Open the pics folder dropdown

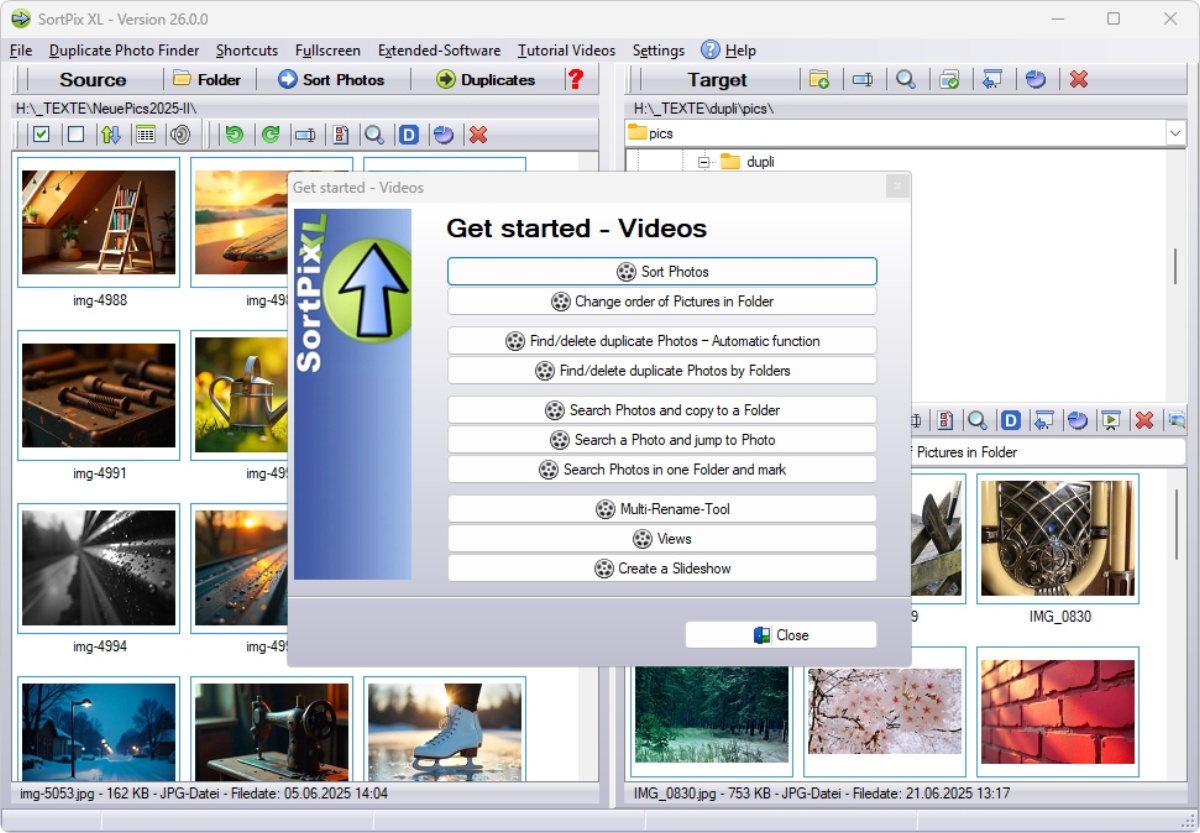[x=1175, y=133]
